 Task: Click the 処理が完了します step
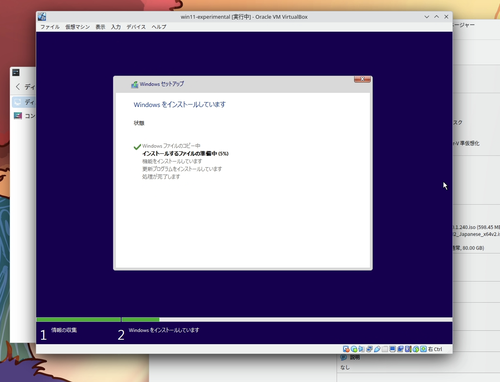[161, 177]
